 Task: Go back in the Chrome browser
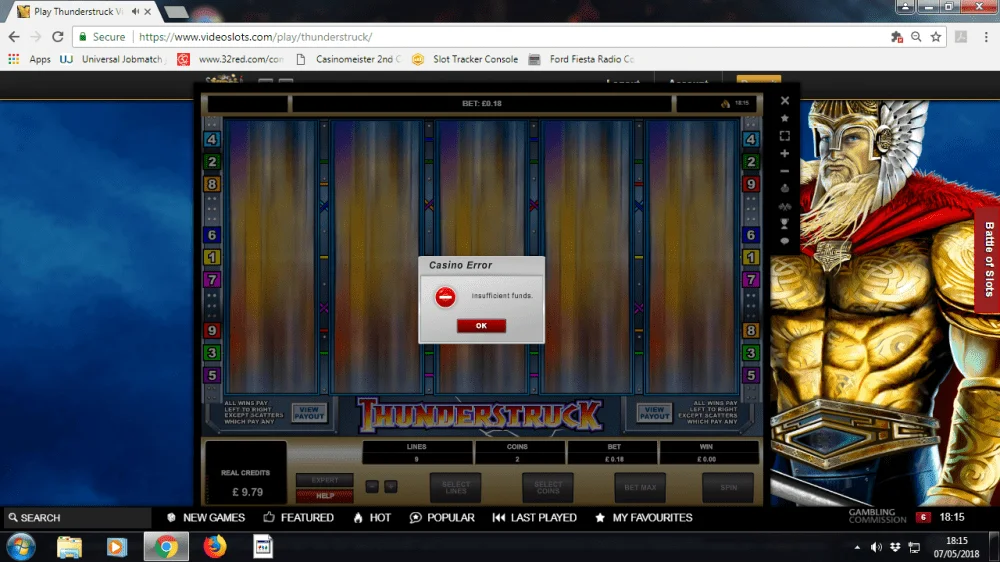pos(14,37)
